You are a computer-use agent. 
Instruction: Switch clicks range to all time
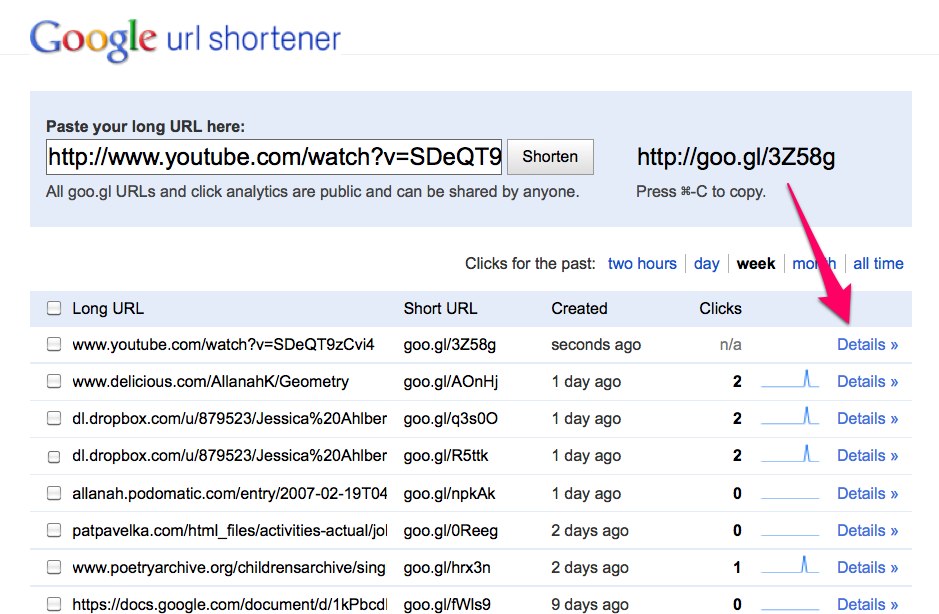point(878,264)
